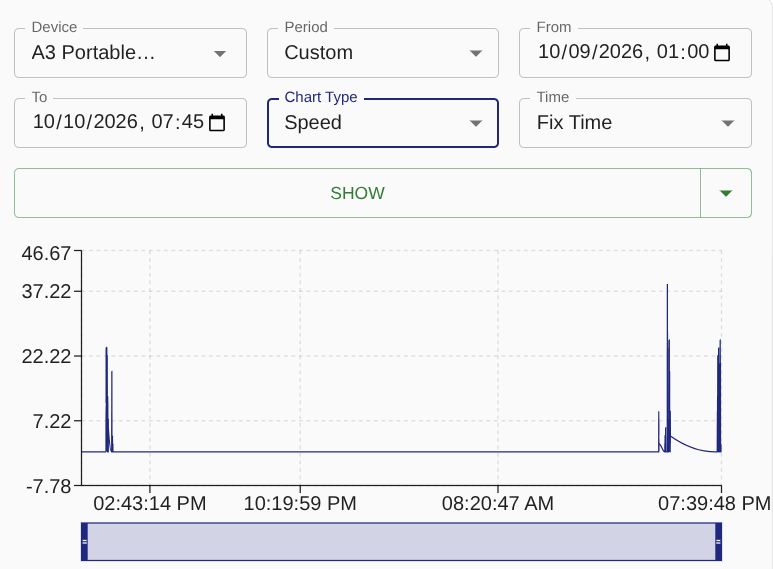This screenshot has width=773, height=569.
Task: Click the 08:20:47 AM axis label
Action: click(x=497, y=503)
